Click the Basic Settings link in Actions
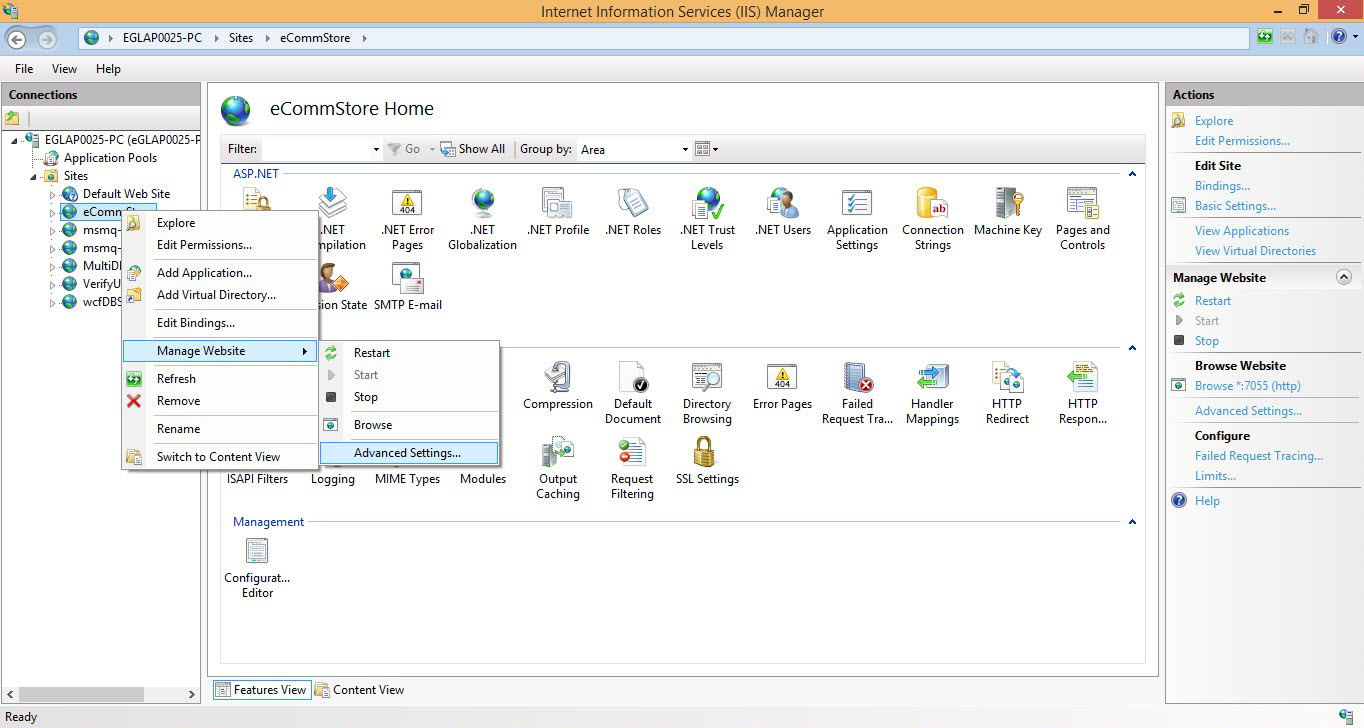 [x=1235, y=206]
